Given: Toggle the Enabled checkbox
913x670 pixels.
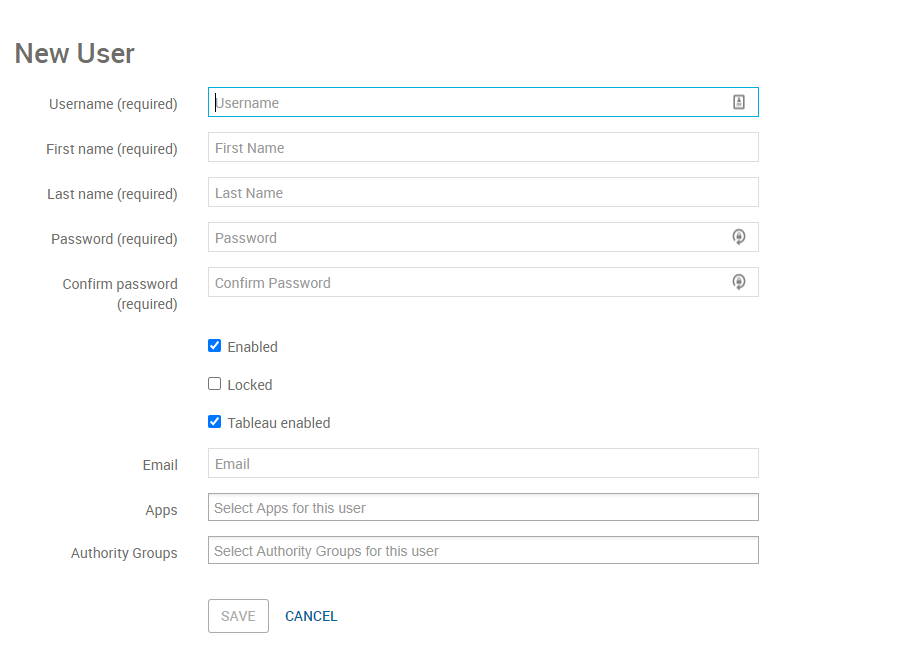Looking at the screenshot, I should pos(214,346).
